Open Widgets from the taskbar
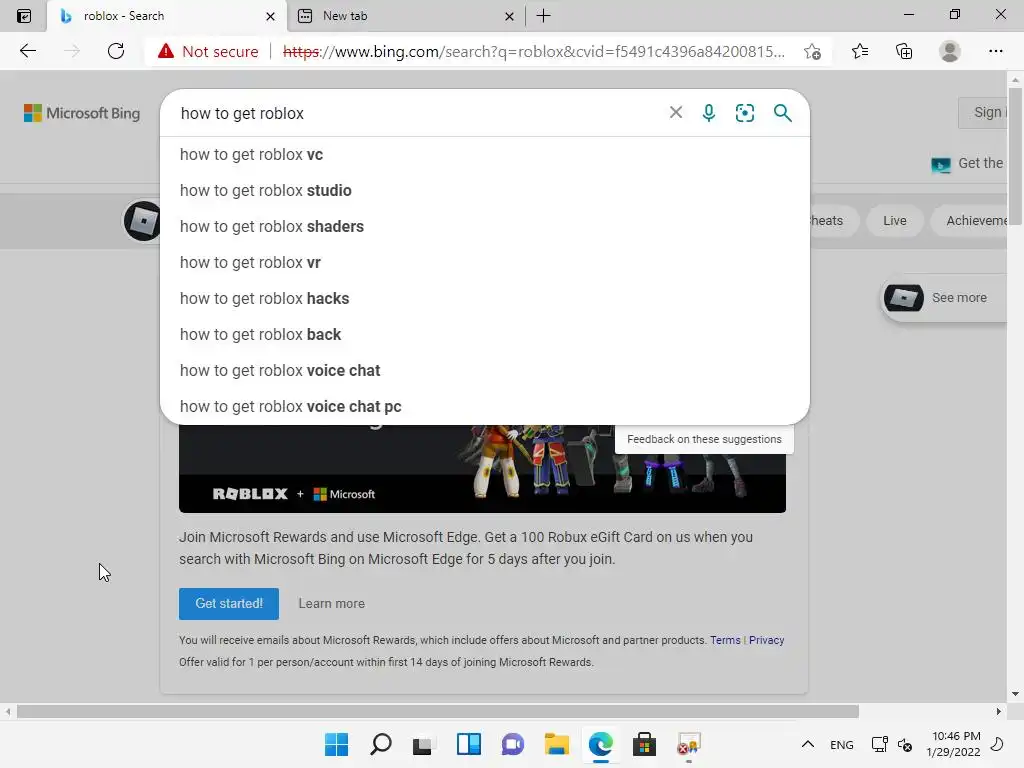The image size is (1024, 768). click(x=469, y=744)
